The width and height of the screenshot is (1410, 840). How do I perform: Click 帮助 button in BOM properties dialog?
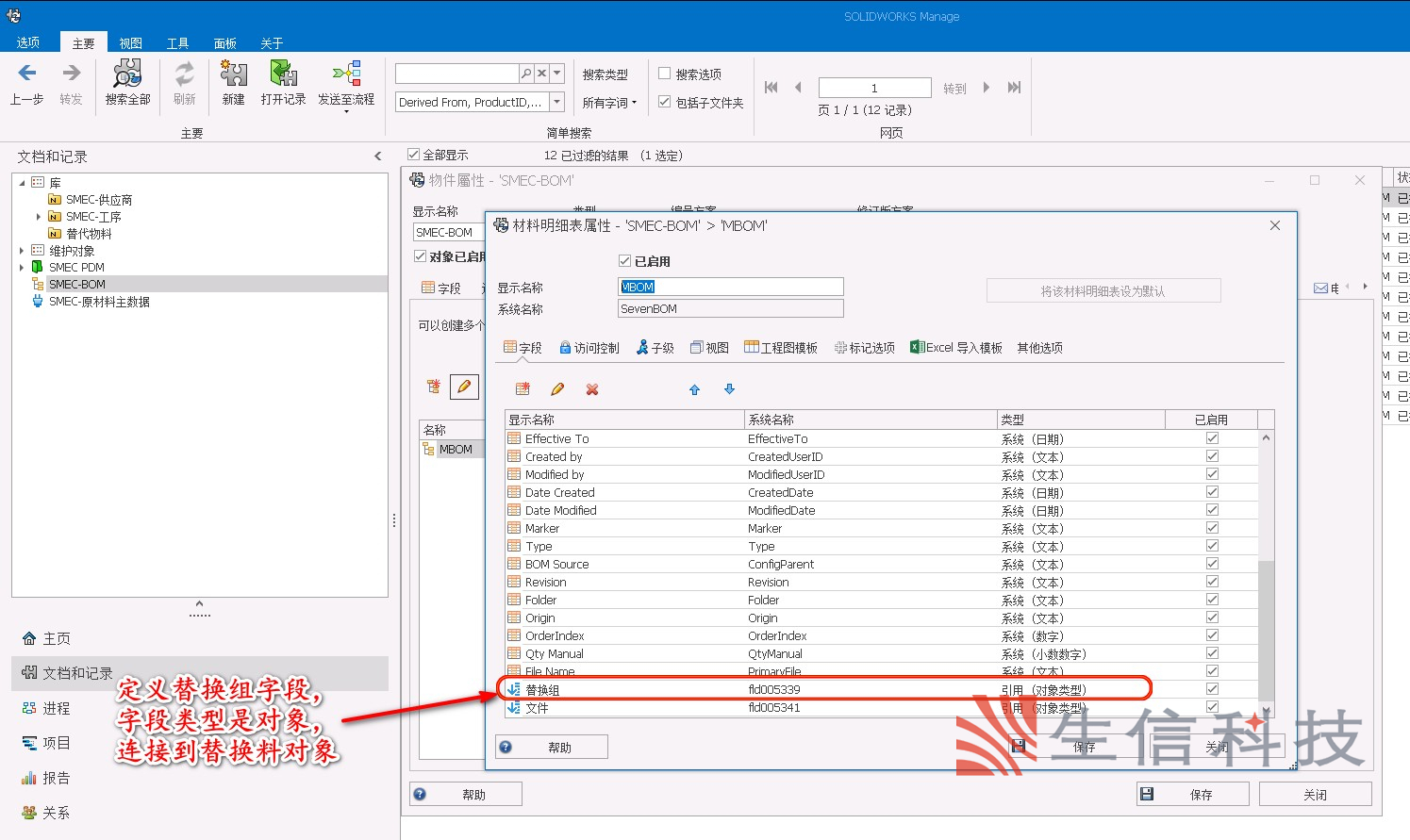[x=552, y=747]
